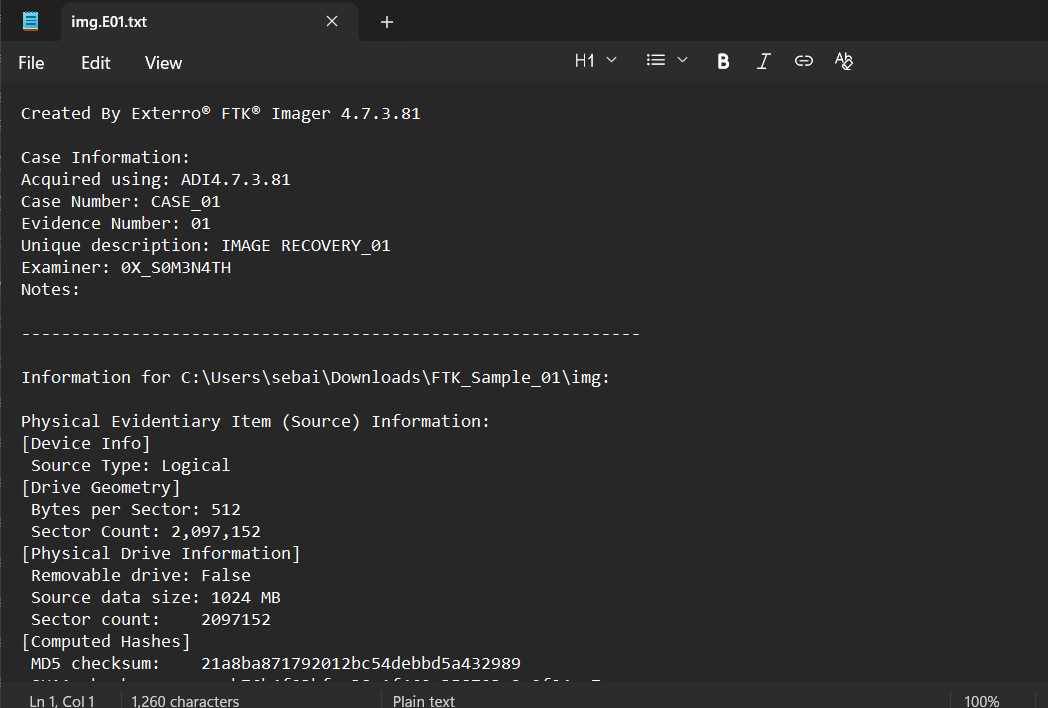1048x708 pixels.
Task: Click the 'Sector Count: 2,097,152' line
Action: (x=146, y=532)
